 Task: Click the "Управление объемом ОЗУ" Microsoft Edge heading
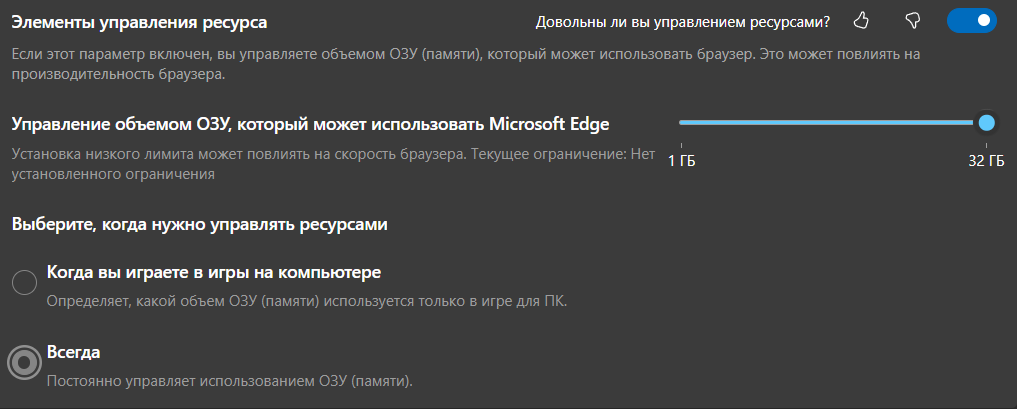[x=310, y=124]
